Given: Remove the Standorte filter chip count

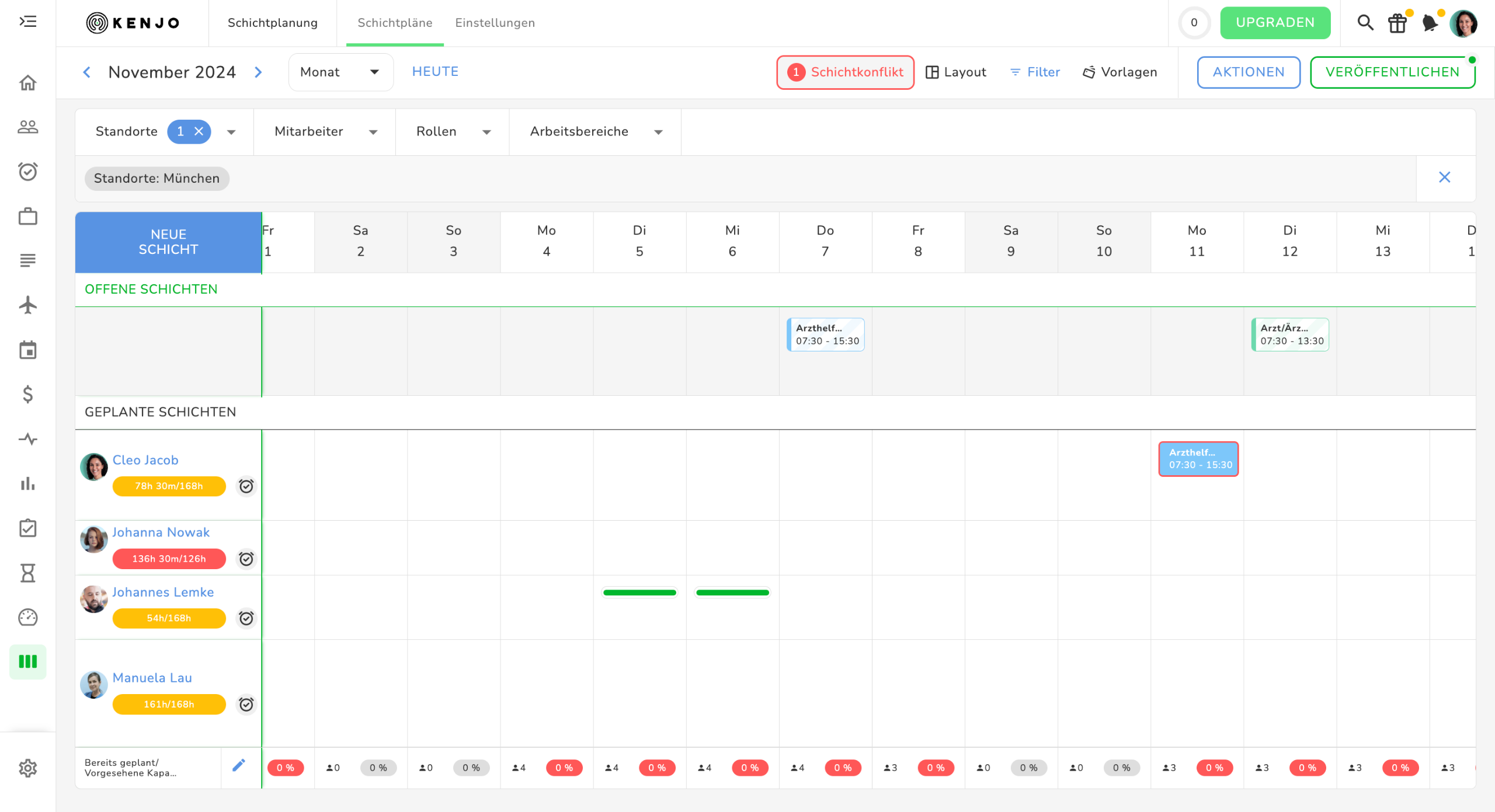Looking at the screenshot, I should coord(199,131).
